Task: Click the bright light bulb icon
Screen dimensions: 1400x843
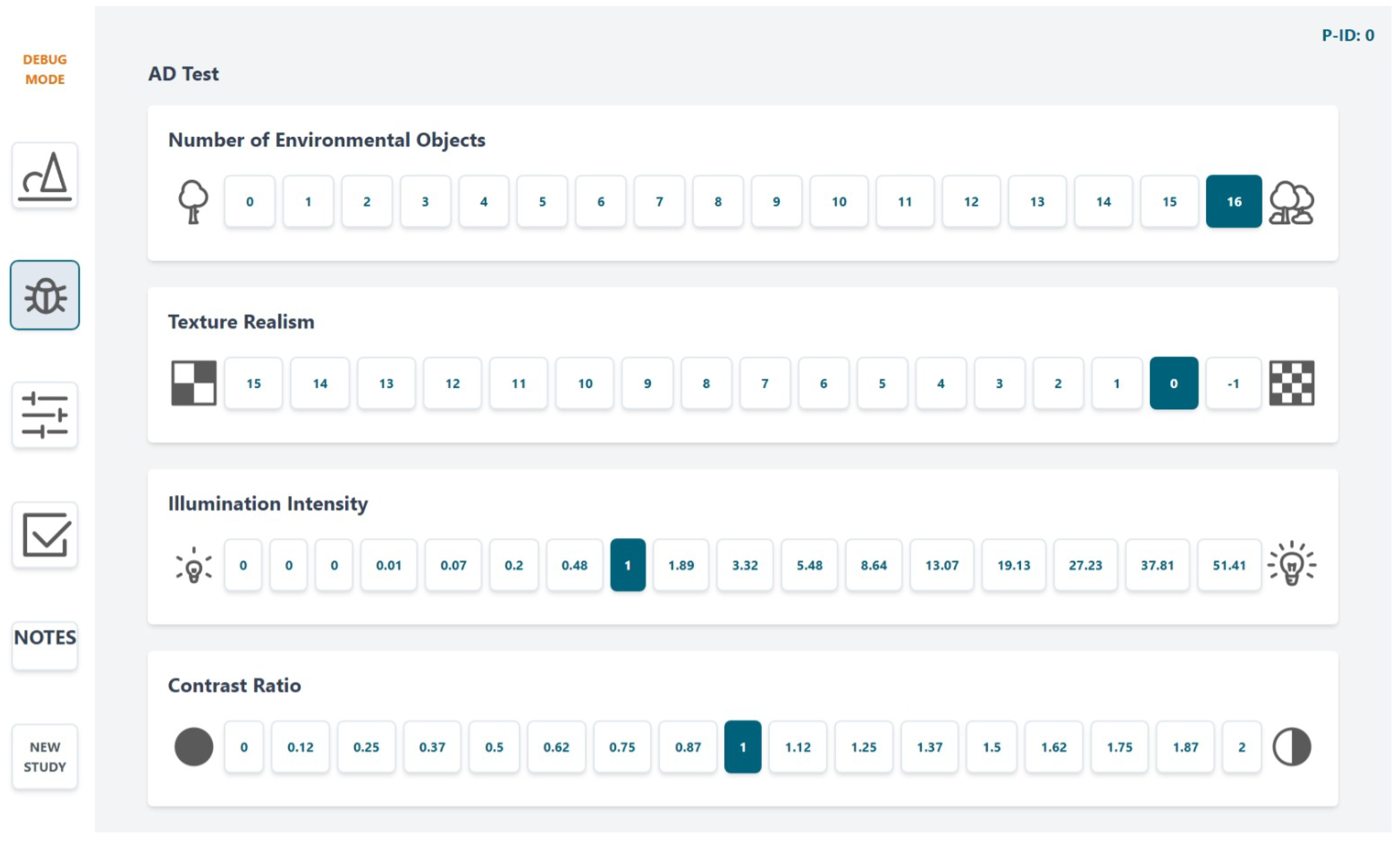Action: [x=1291, y=564]
